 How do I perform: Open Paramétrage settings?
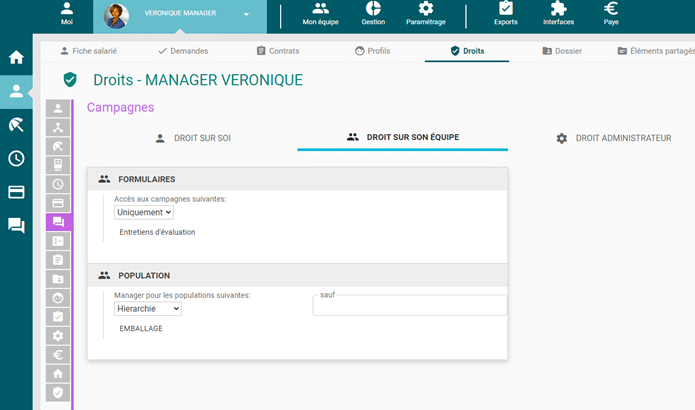tap(426, 14)
